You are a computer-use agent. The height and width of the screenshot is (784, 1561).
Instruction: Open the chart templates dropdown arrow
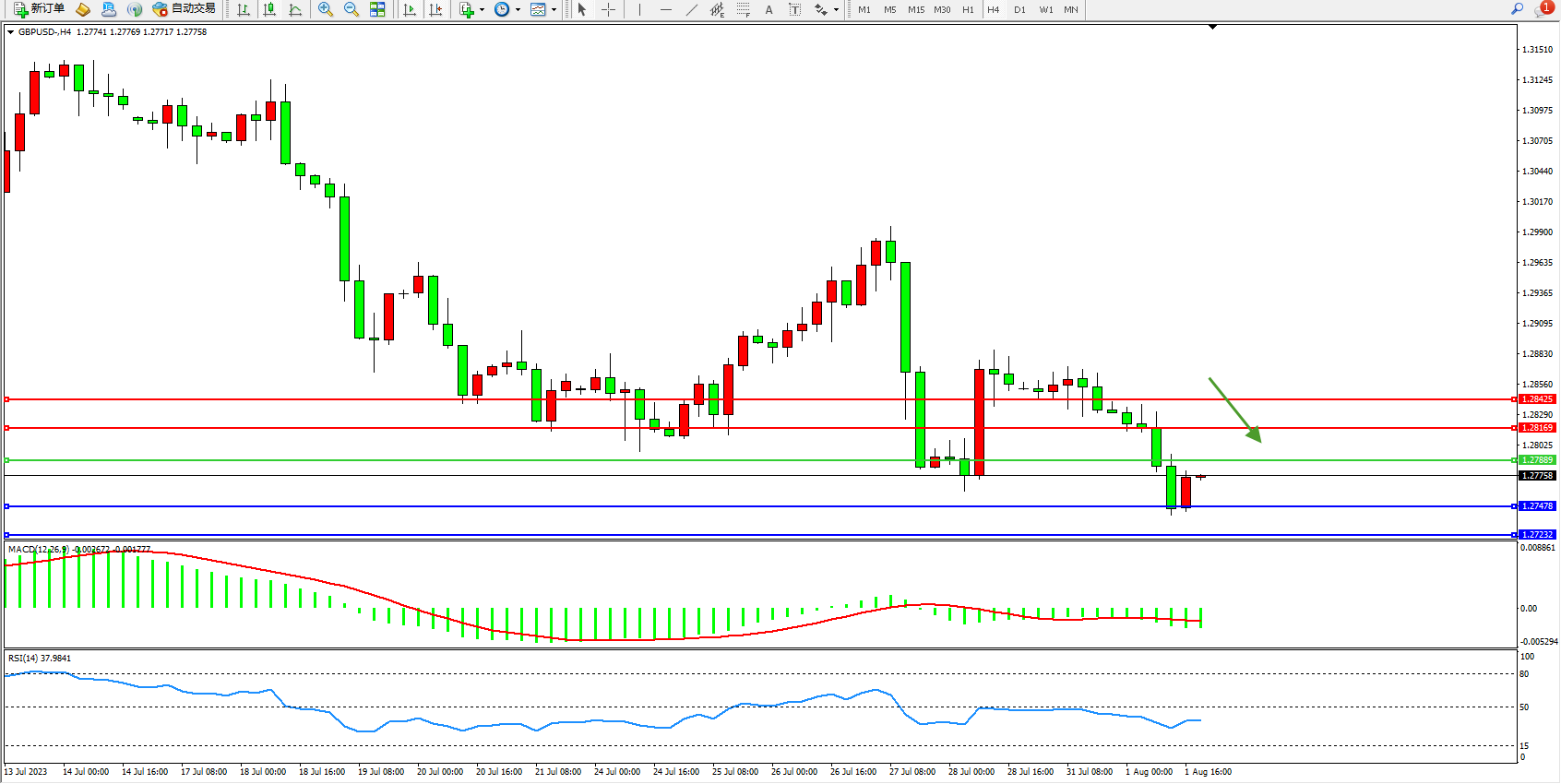(554, 9)
